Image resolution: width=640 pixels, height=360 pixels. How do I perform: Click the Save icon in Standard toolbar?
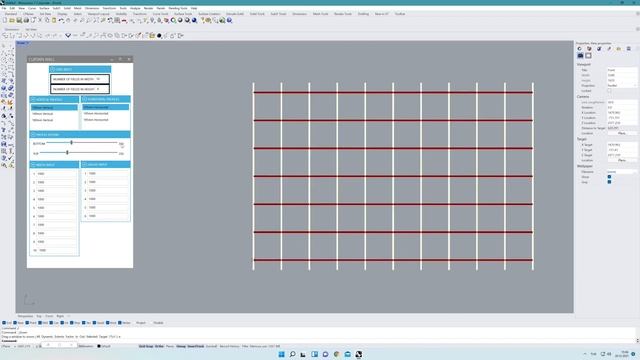(19, 20)
